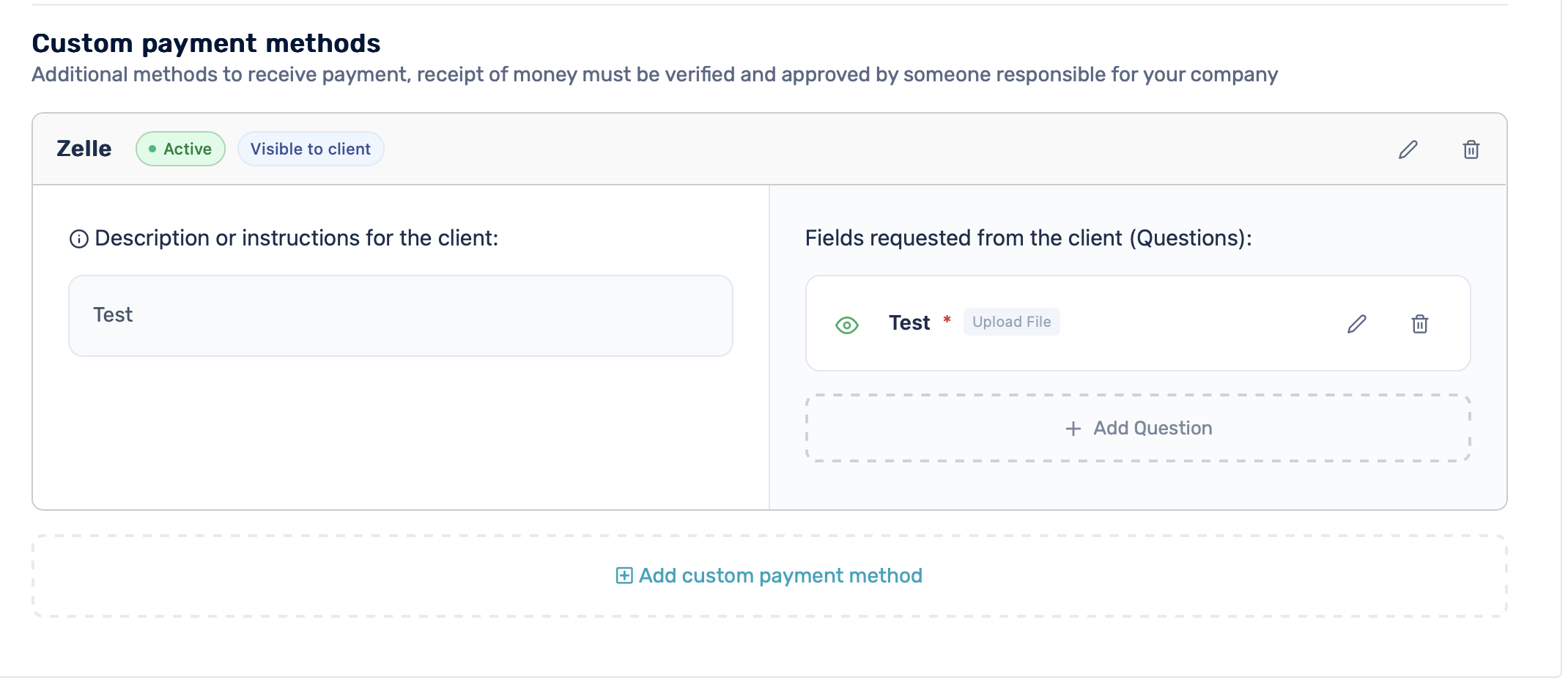Click the info icon beside Description
This screenshot has width=1568, height=680.
79,239
